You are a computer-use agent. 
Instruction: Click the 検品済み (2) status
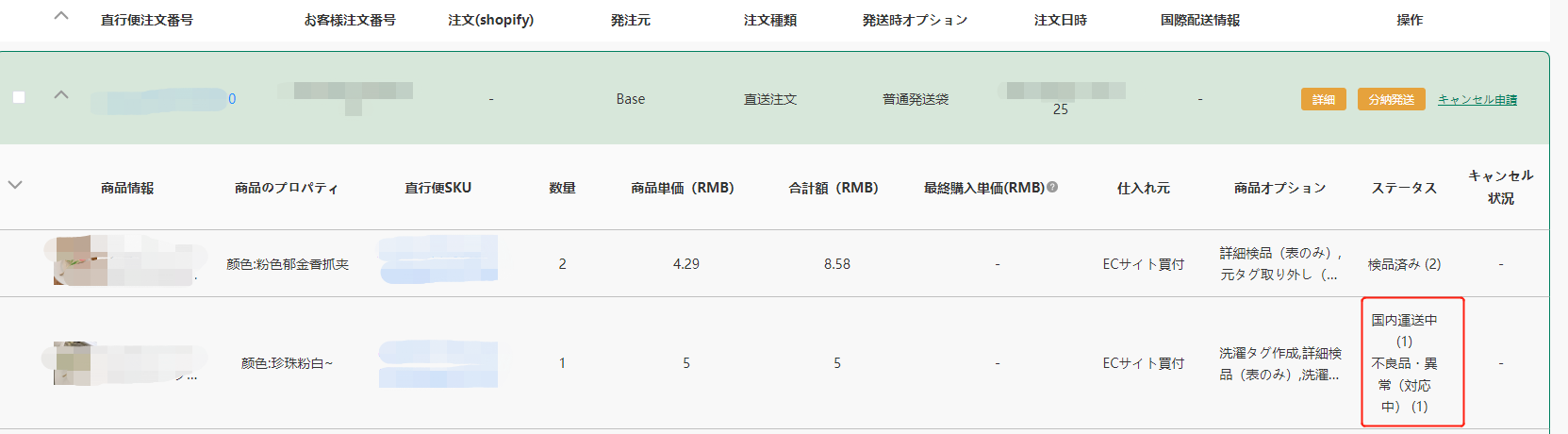pyautogui.click(x=1404, y=264)
